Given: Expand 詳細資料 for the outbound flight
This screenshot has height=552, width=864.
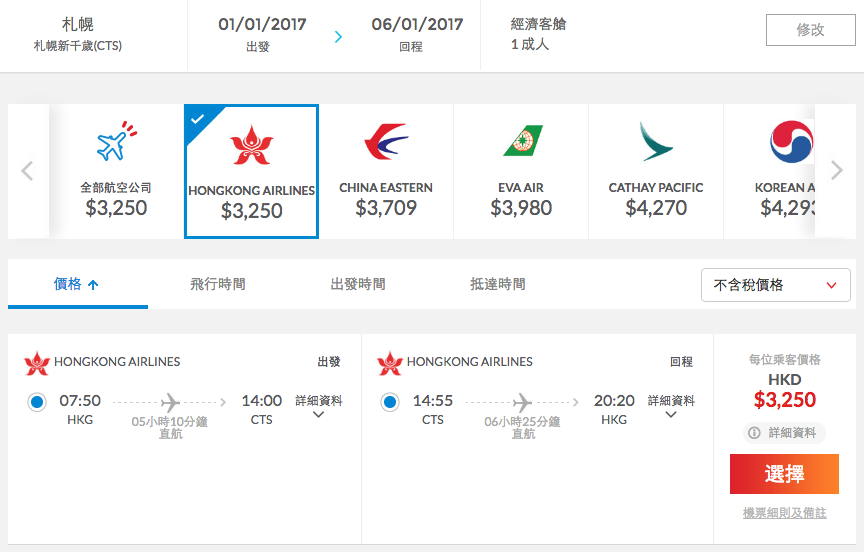Looking at the screenshot, I should point(318,407).
